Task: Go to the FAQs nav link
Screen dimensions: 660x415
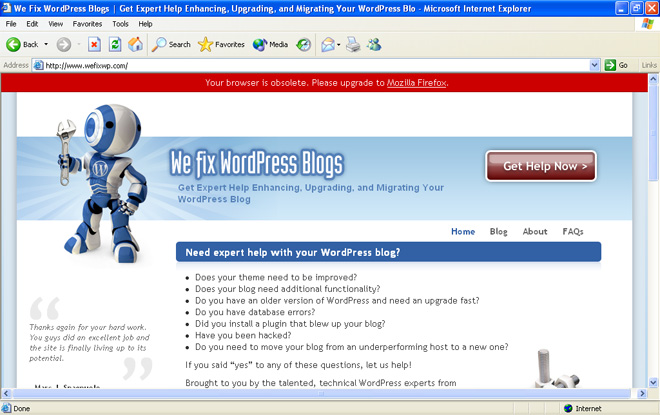Action: [573, 231]
